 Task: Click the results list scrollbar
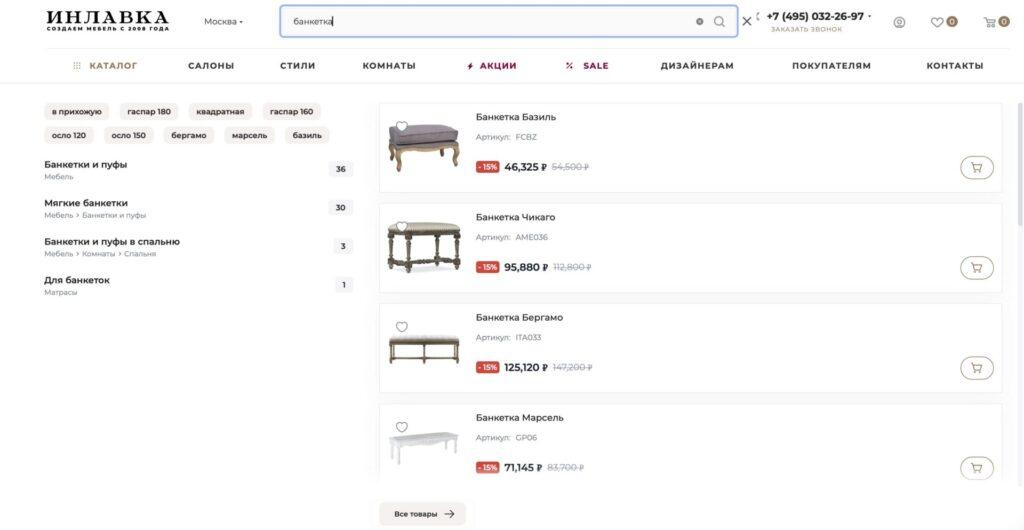click(x=1019, y=163)
